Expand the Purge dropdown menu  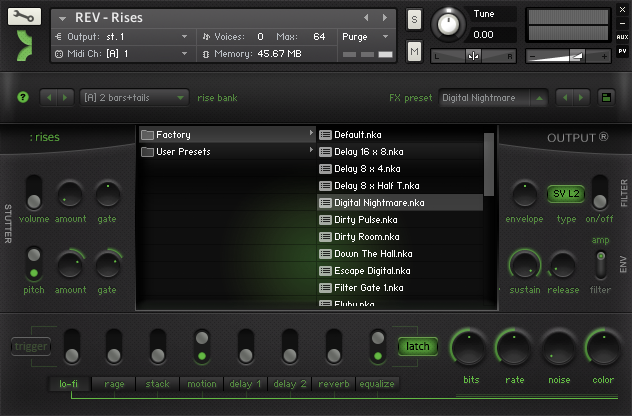pyautogui.click(x=366, y=36)
